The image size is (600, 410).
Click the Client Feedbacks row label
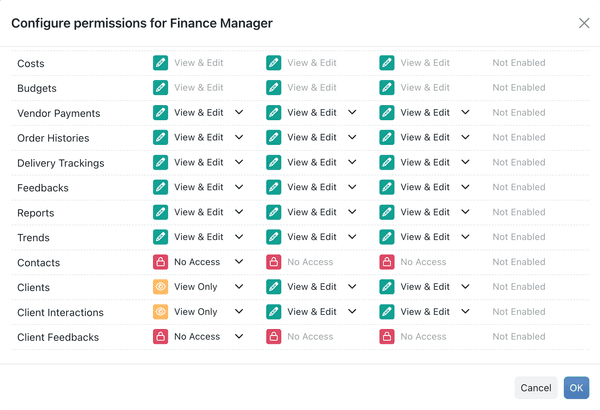tap(58, 337)
